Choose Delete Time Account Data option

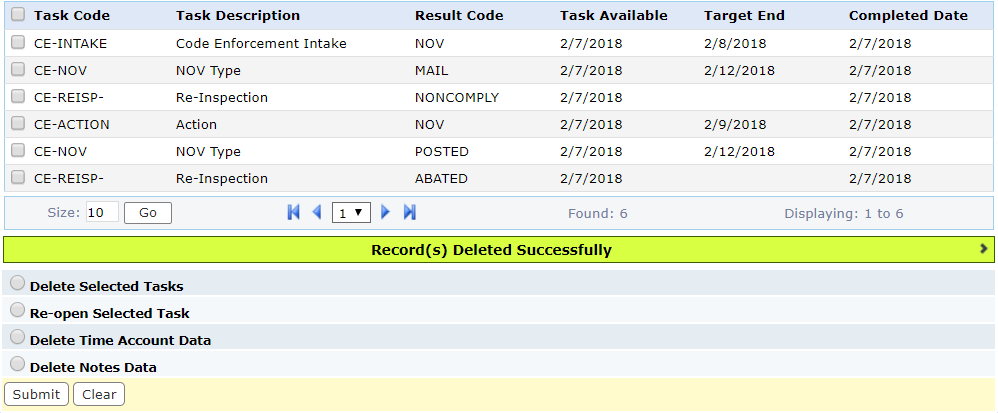(x=18, y=337)
